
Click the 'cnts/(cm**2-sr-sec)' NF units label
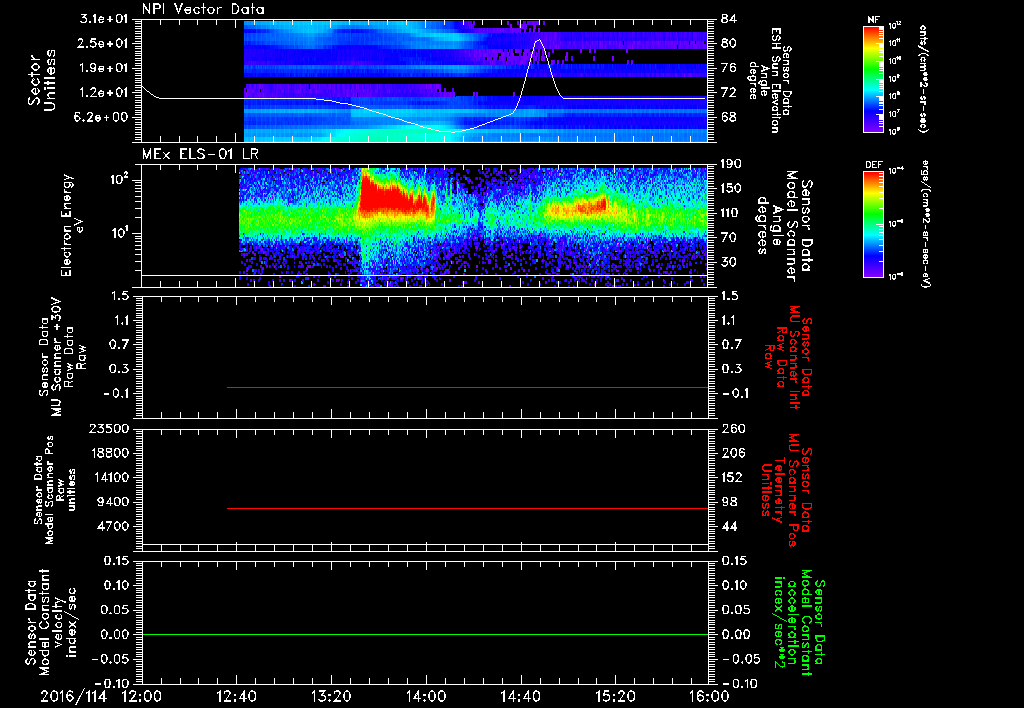pyautogui.click(x=924, y=78)
